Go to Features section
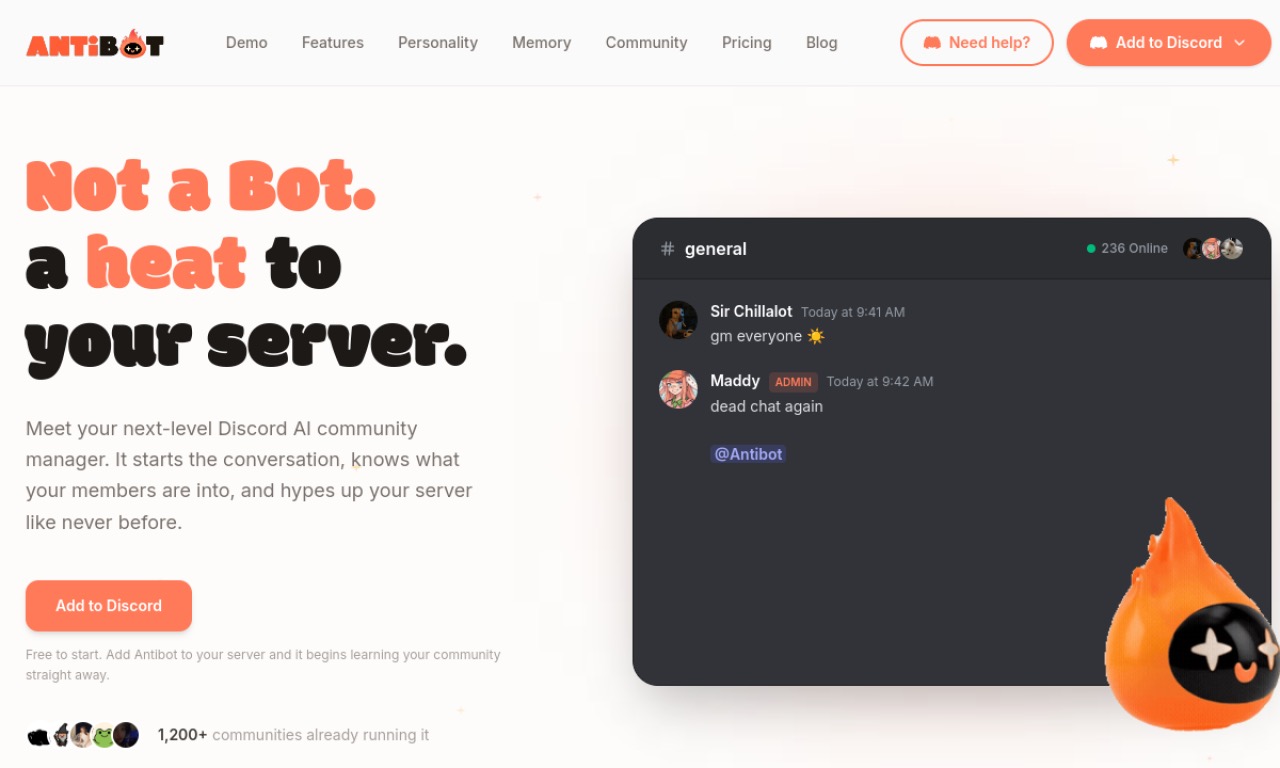1280x768 pixels. coord(333,42)
